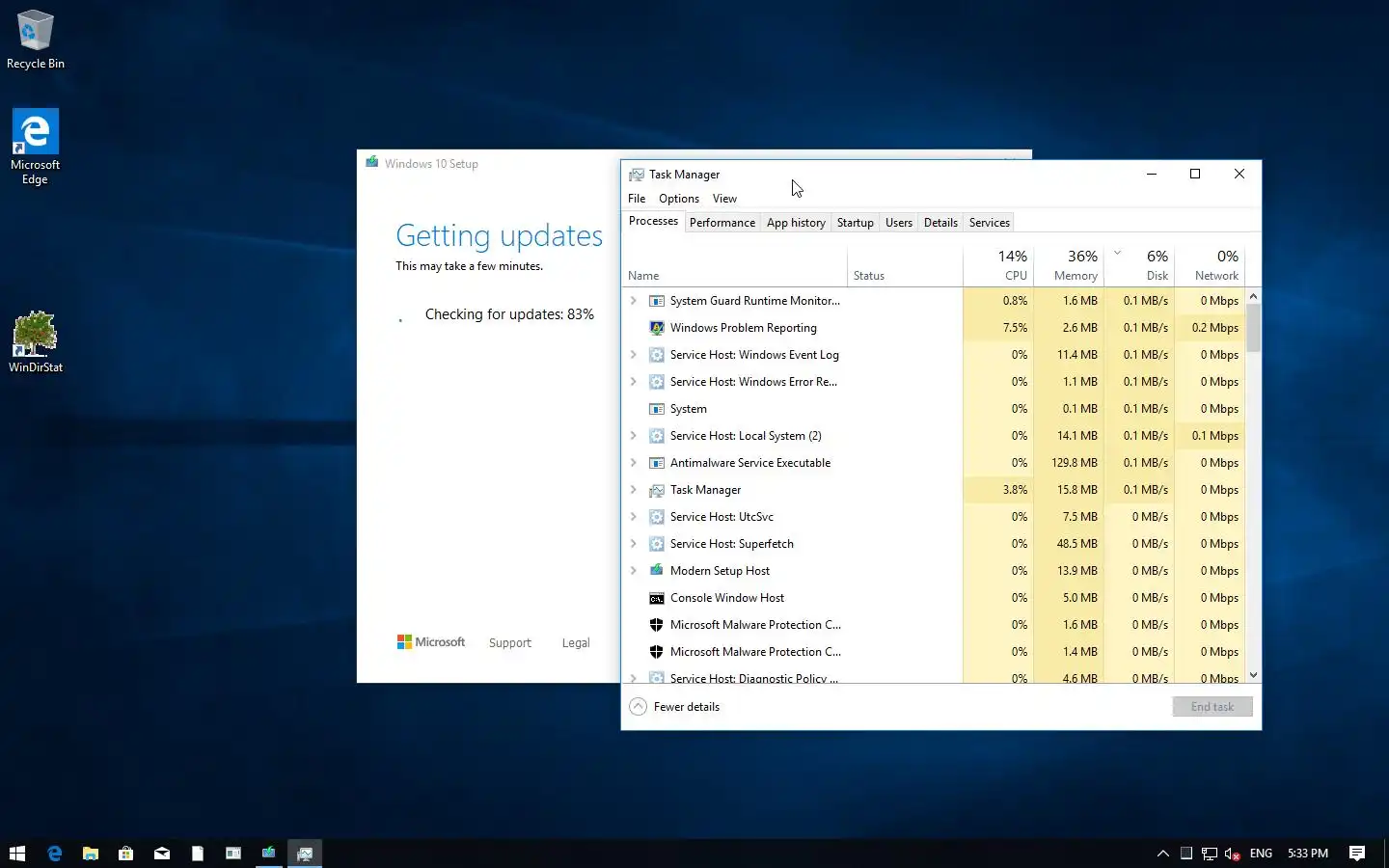
Task: Click the Antimalware Service Executable icon
Action: pos(657,463)
